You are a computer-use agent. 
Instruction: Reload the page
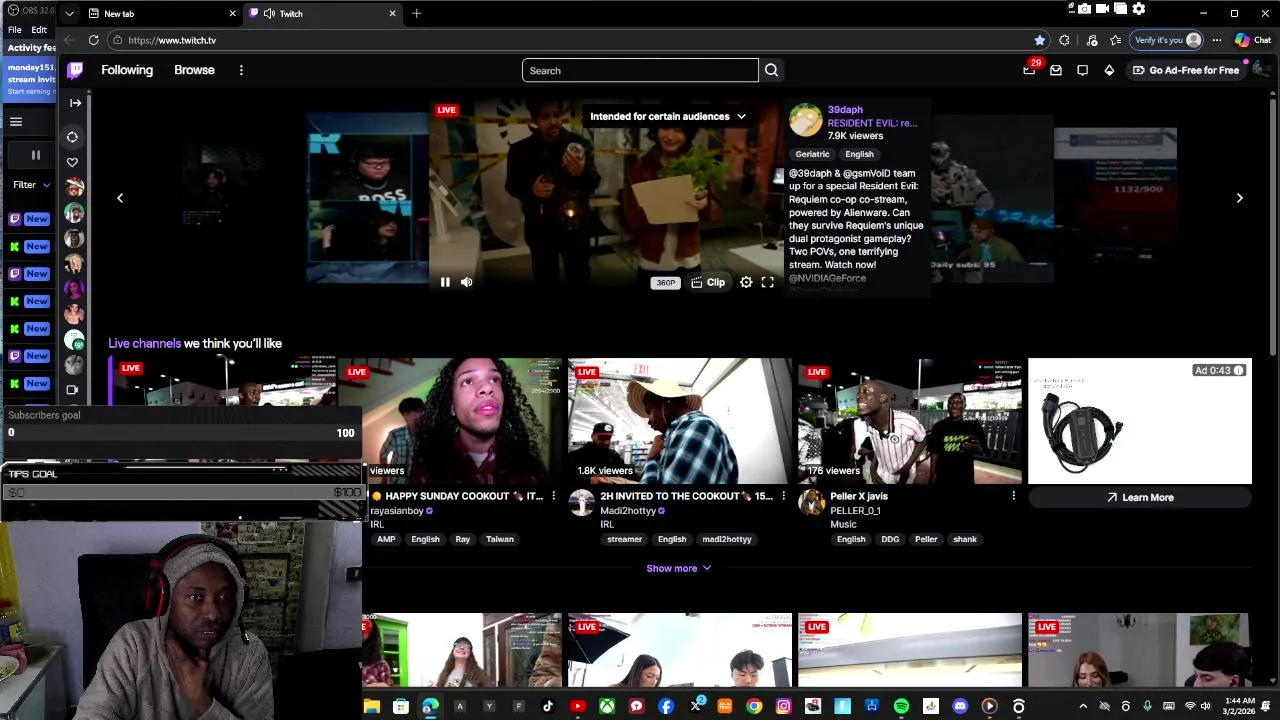[x=93, y=40]
